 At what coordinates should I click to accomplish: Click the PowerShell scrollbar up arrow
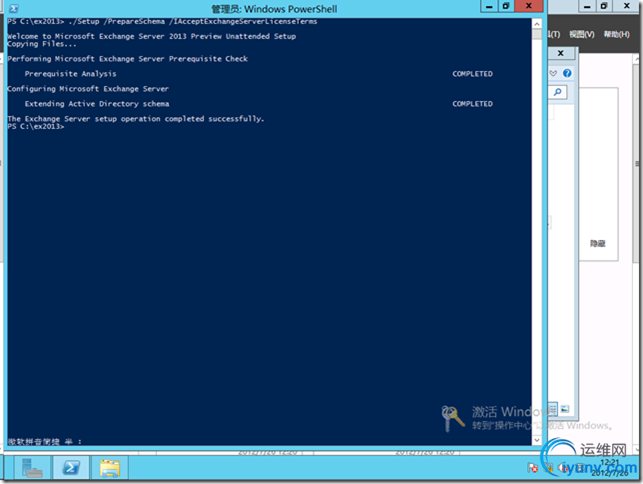537,24
